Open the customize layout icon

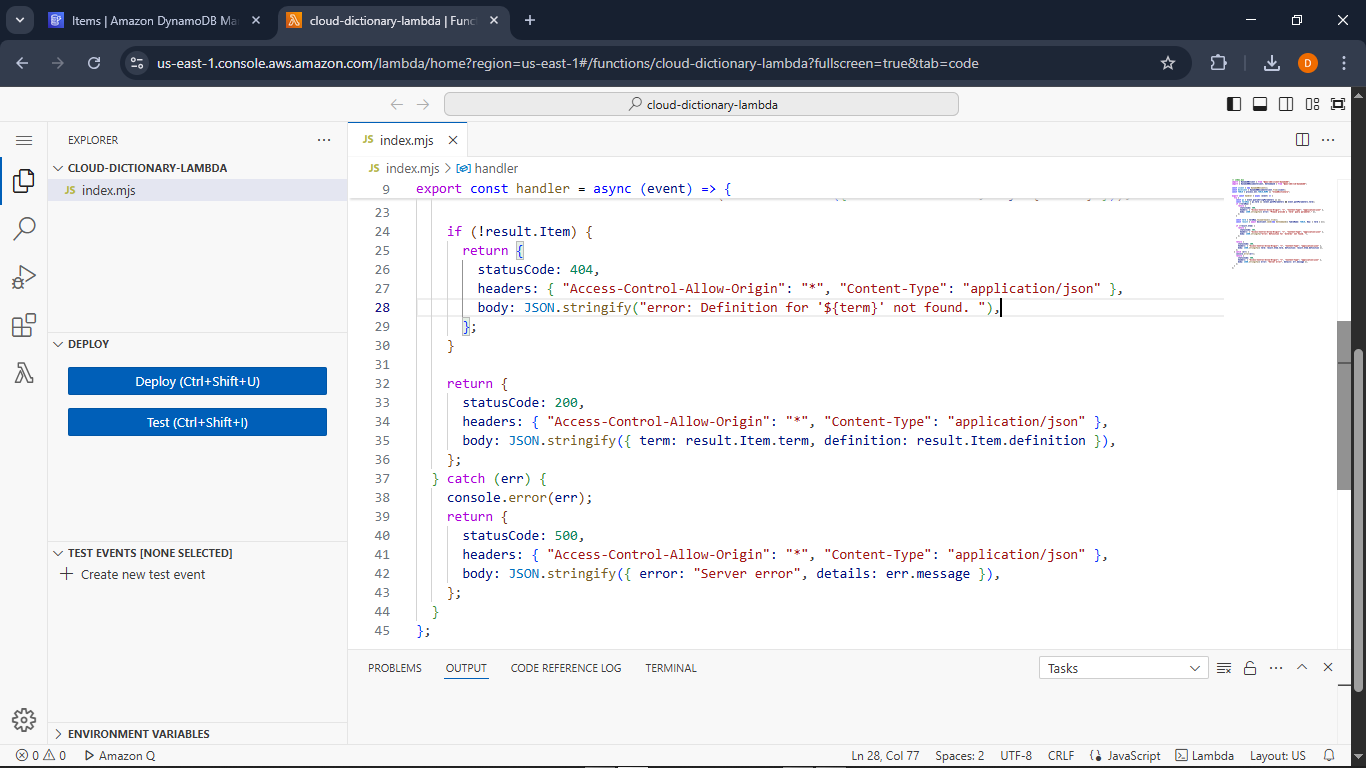pyautogui.click(x=1312, y=103)
